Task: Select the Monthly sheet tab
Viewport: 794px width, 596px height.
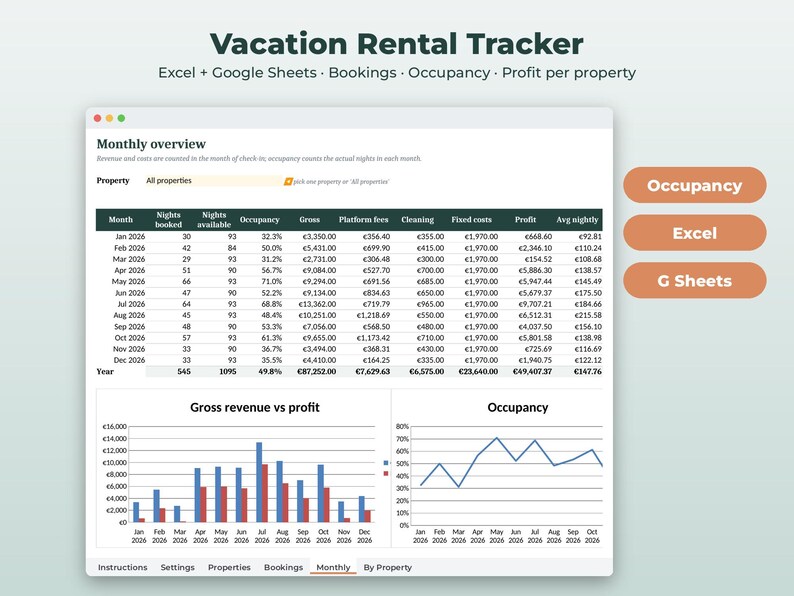Action: click(x=333, y=567)
